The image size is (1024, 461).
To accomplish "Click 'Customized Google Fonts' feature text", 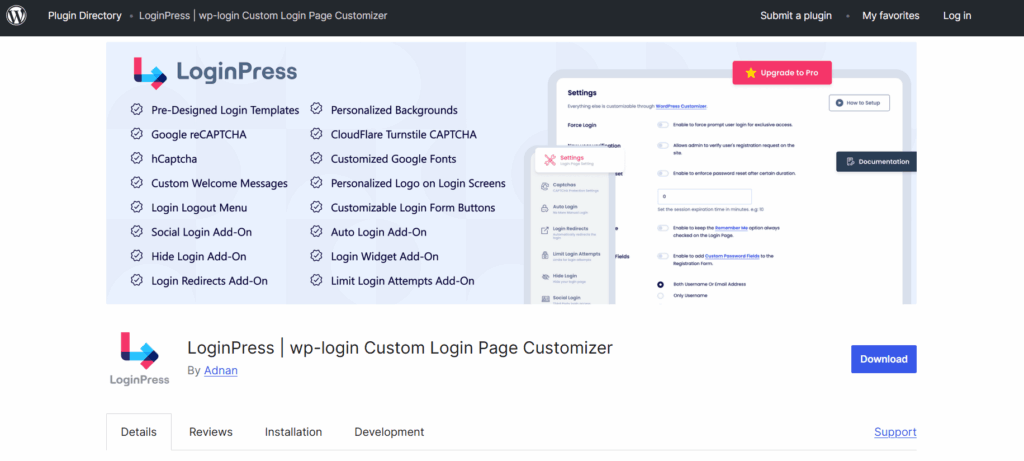I will 394,159.
